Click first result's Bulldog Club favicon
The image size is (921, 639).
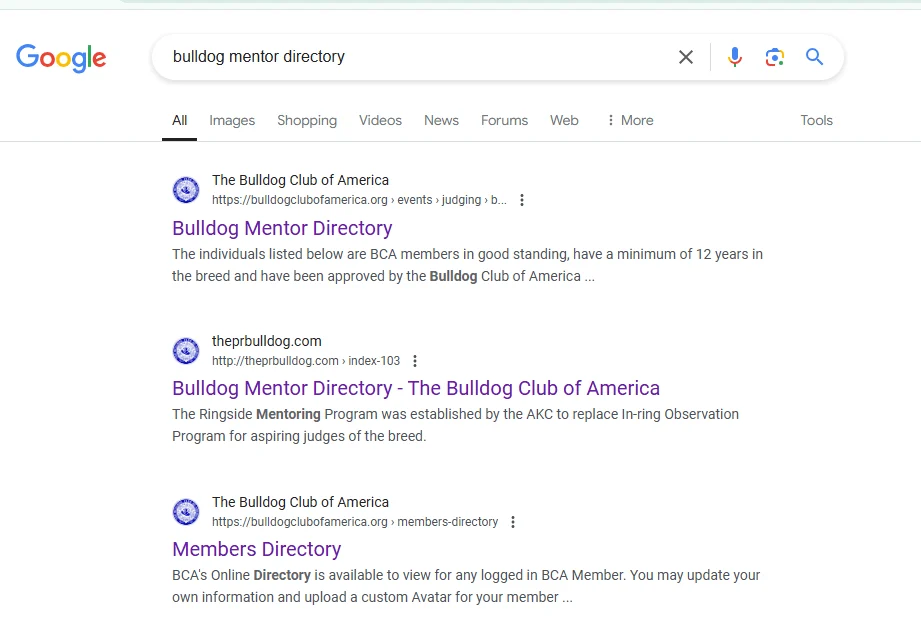click(x=186, y=190)
